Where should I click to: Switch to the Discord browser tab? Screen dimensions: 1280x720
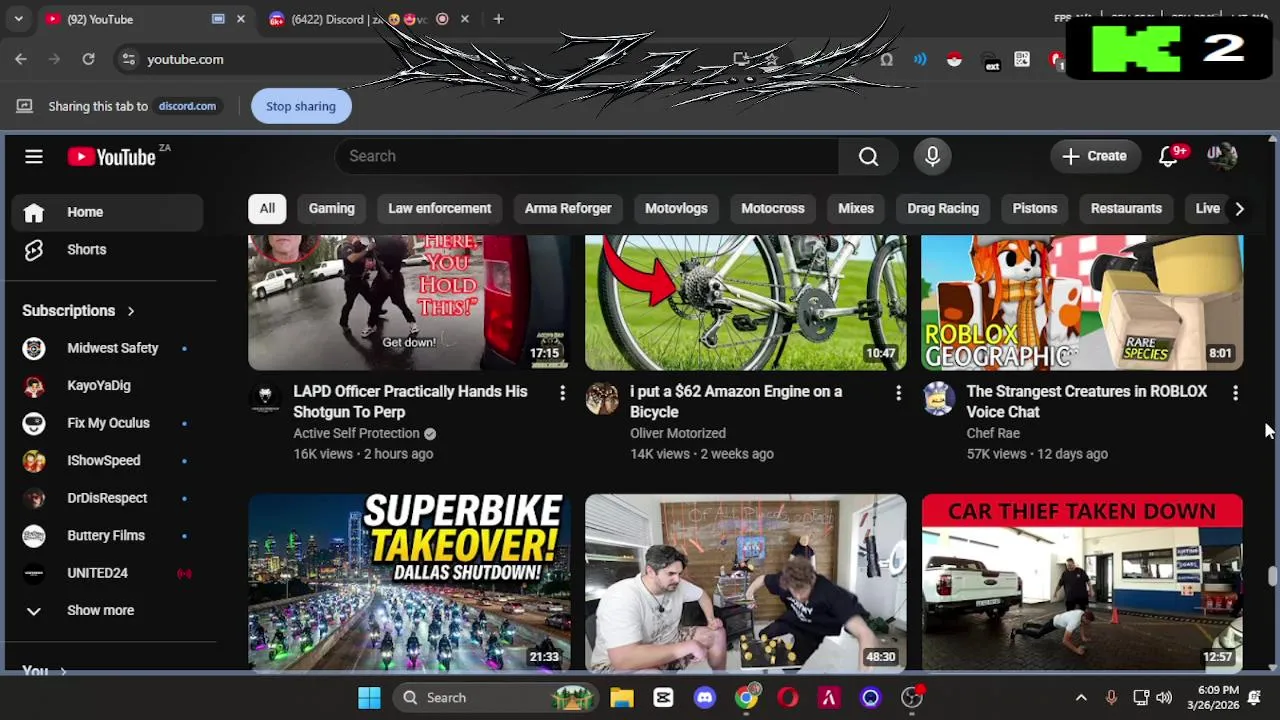pyautogui.click(x=362, y=19)
